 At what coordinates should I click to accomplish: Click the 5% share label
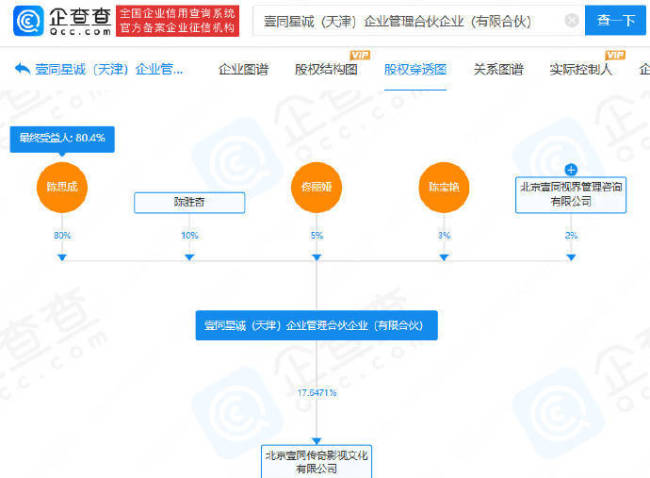click(x=317, y=235)
